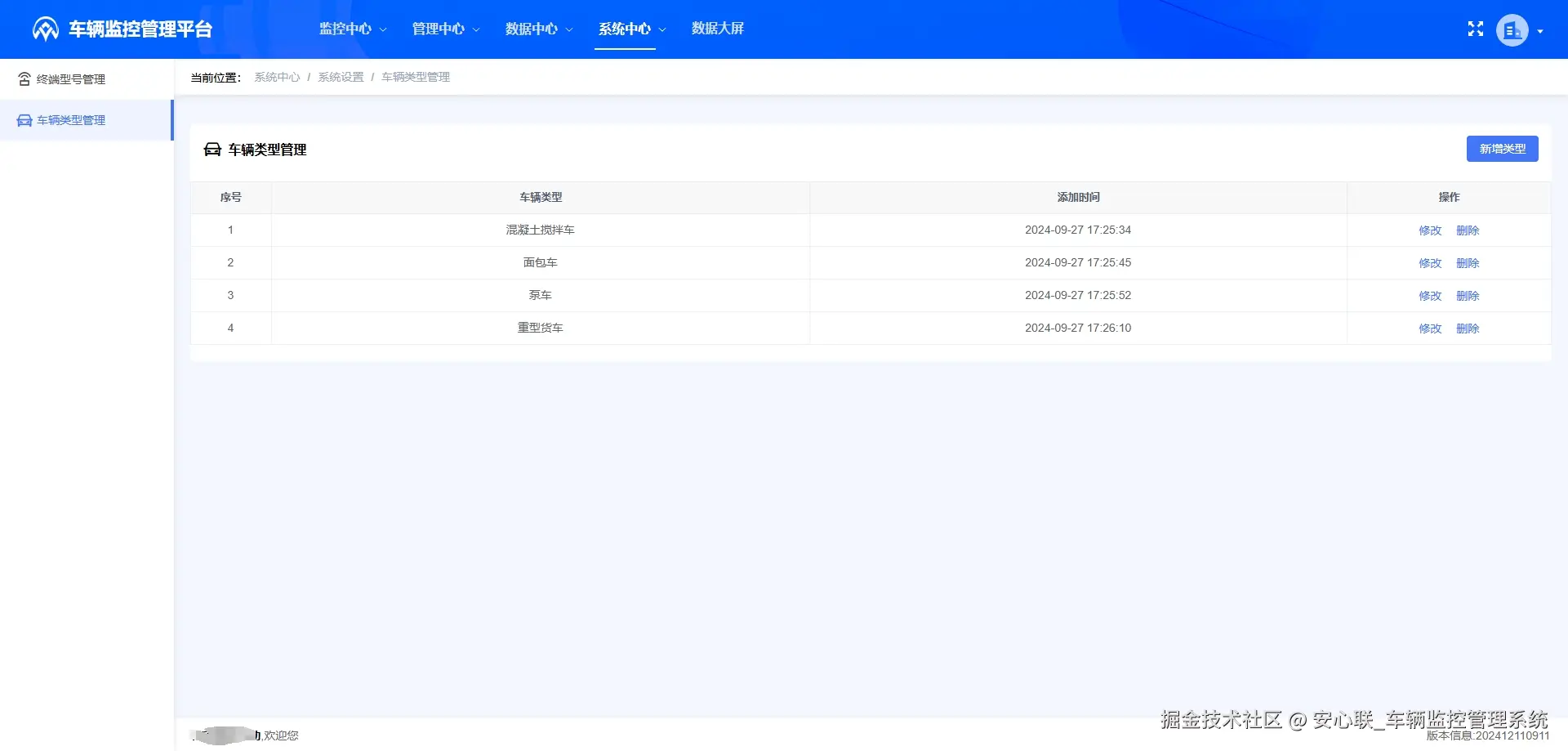Click 删除 for 重型货车
The height and width of the screenshot is (751, 1568).
point(1468,328)
